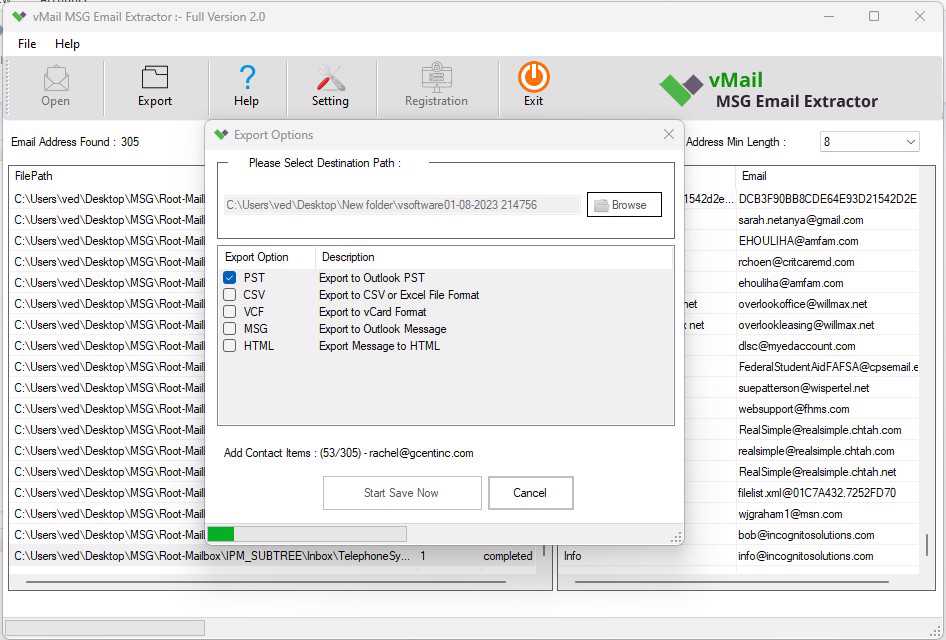Click the FilePath column header

point(34,176)
